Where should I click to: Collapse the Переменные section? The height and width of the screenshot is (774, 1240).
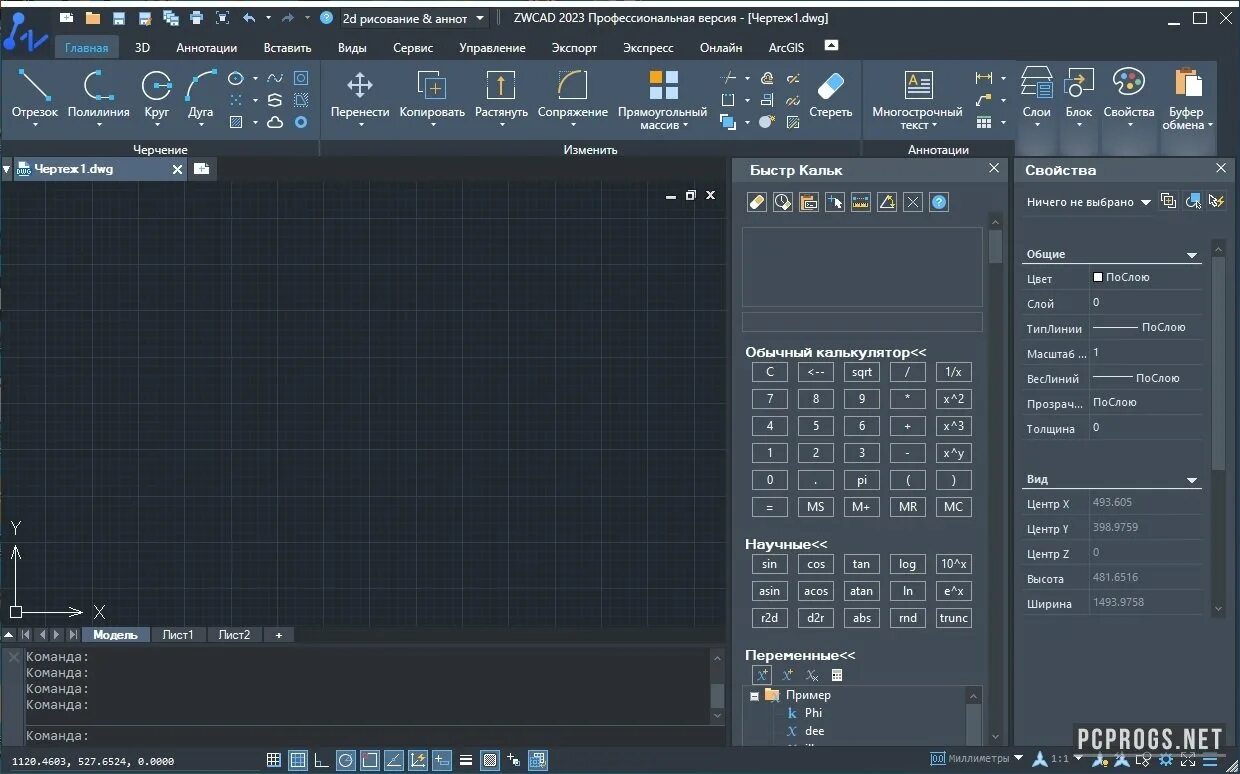coord(800,655)
